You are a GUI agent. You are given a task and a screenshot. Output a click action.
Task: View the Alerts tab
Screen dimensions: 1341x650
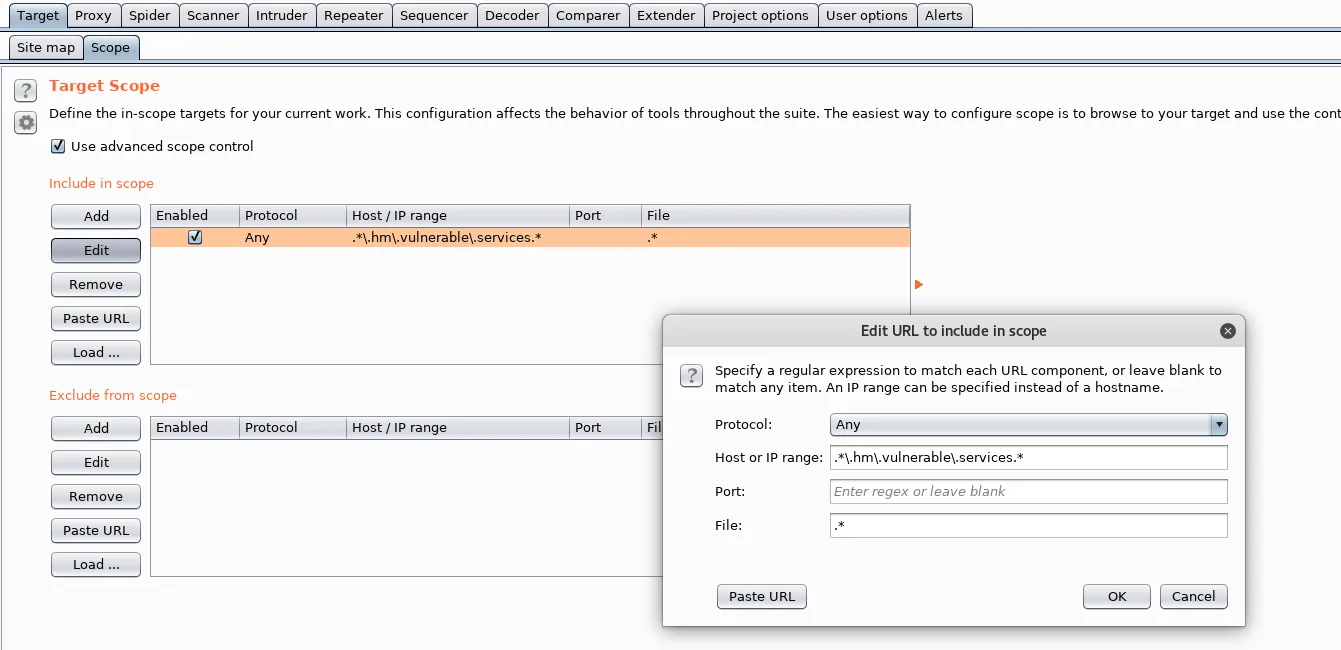pyautogui.click(x=944, y=15)
